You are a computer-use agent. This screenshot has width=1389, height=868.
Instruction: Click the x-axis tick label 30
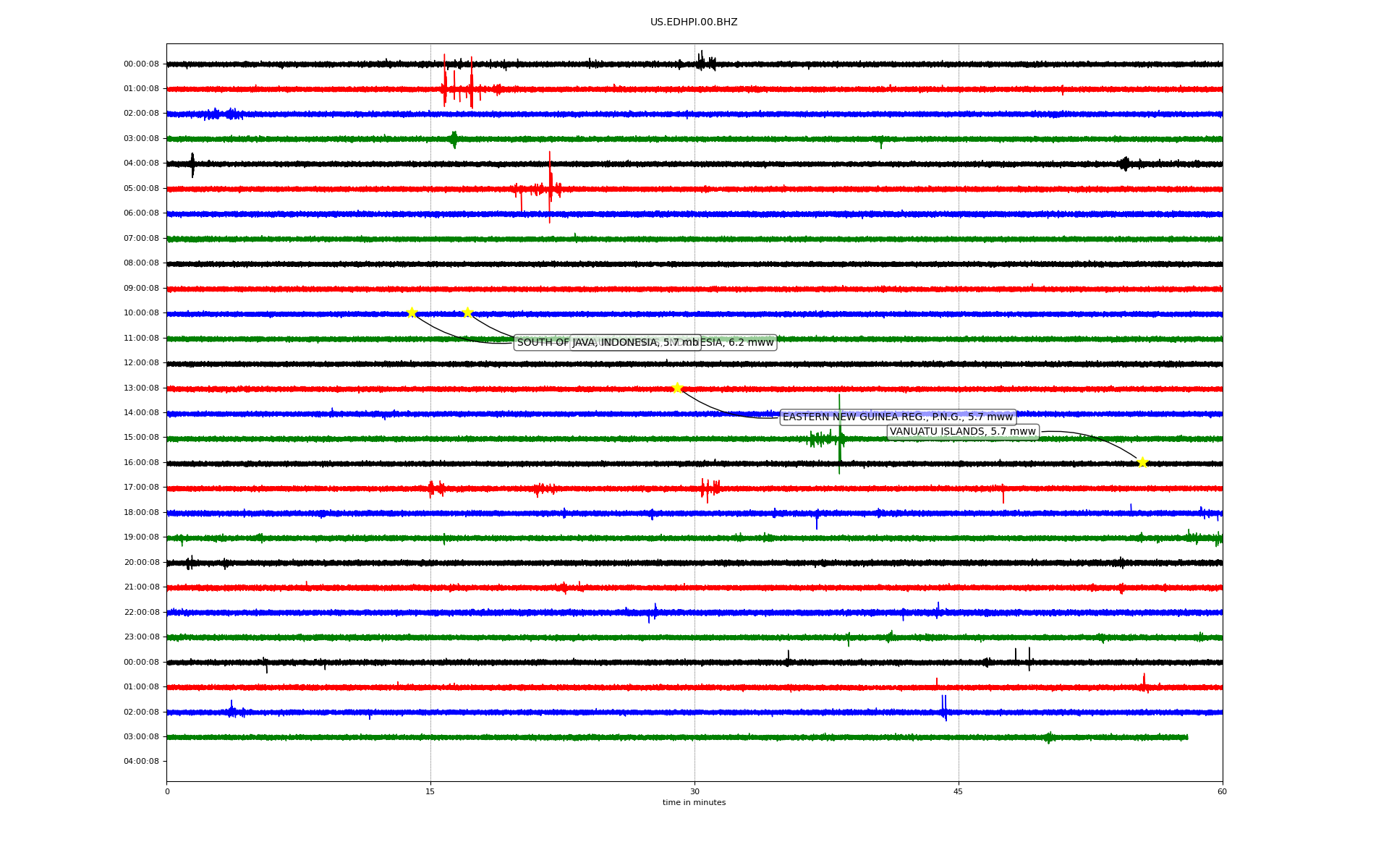tap(694, 791)
